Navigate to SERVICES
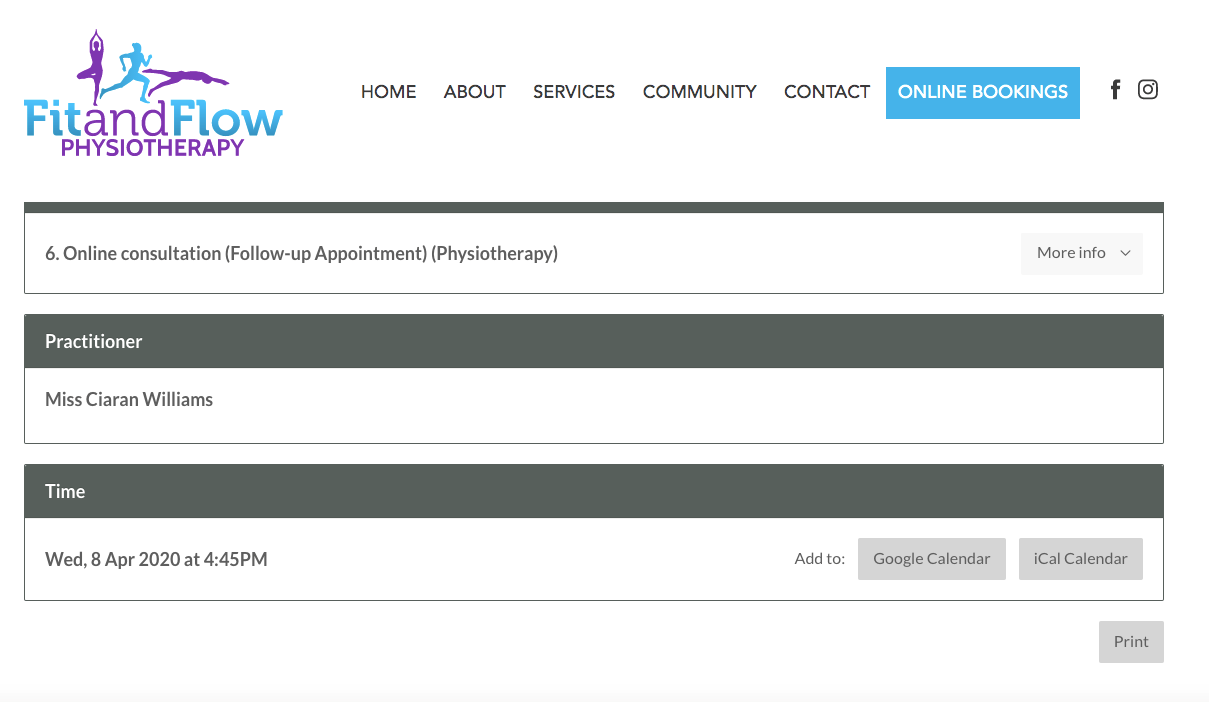The height and width of the screenshot is (702, 1209). 574,91
